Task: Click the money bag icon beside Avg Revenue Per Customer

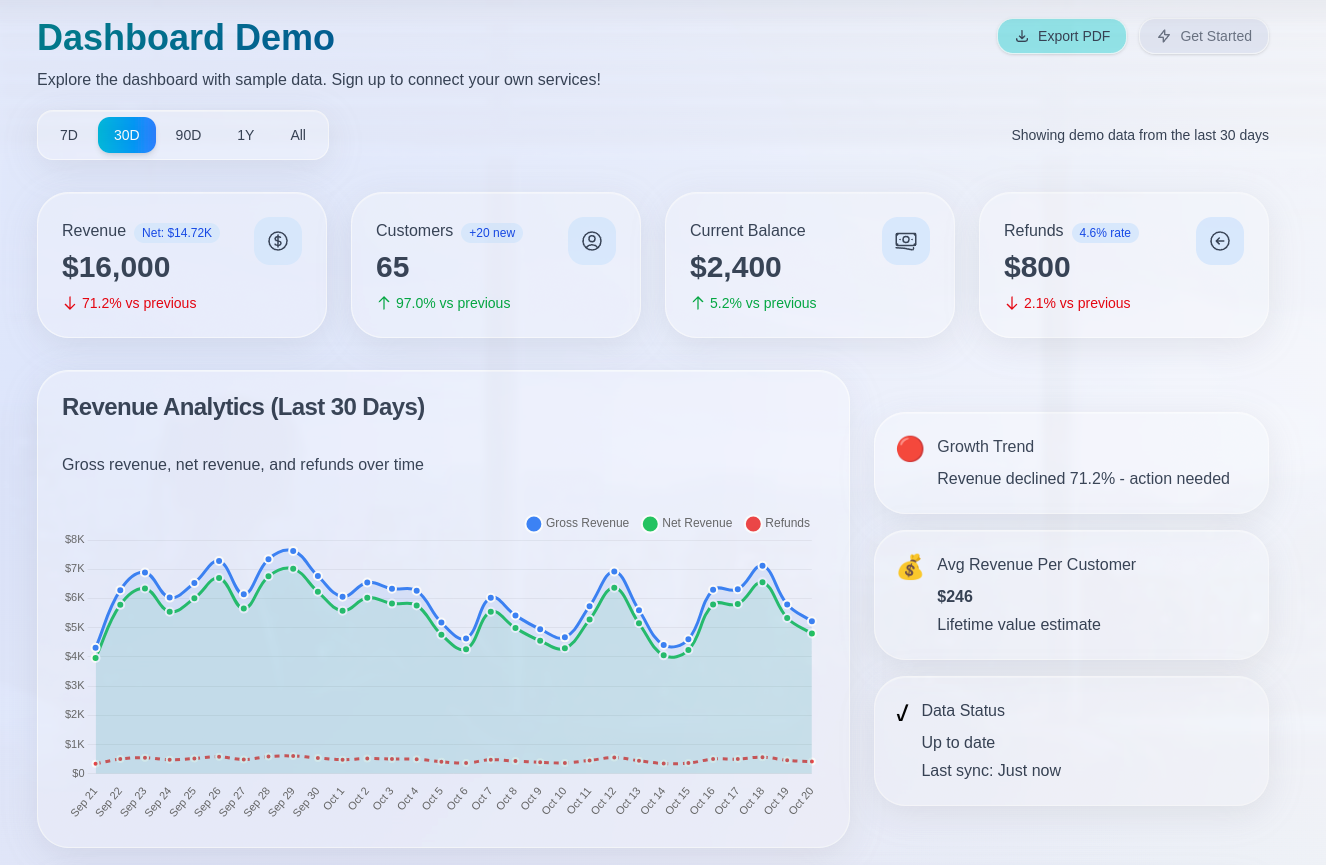Action: tap(909, 567)
